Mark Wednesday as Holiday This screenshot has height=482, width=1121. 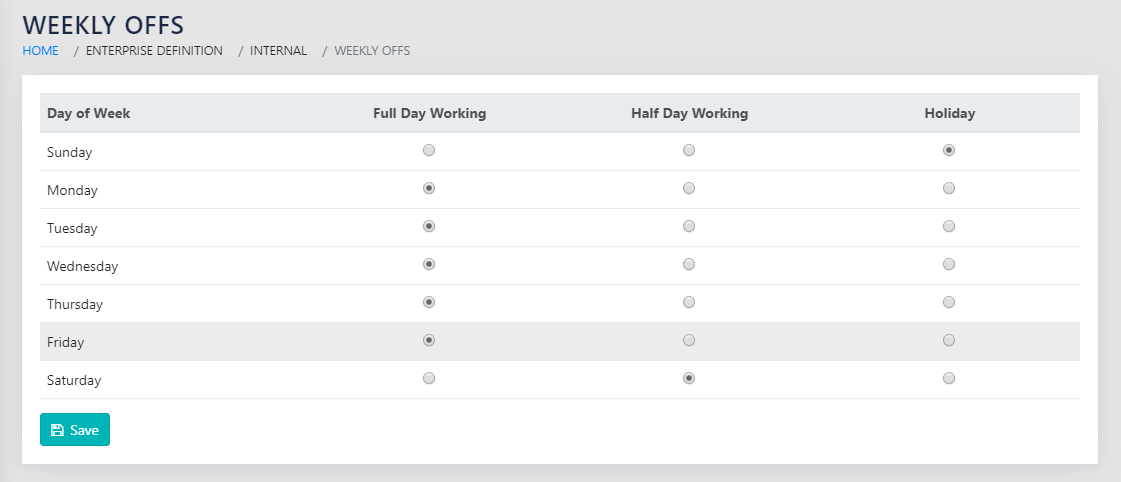pos(949,264)
